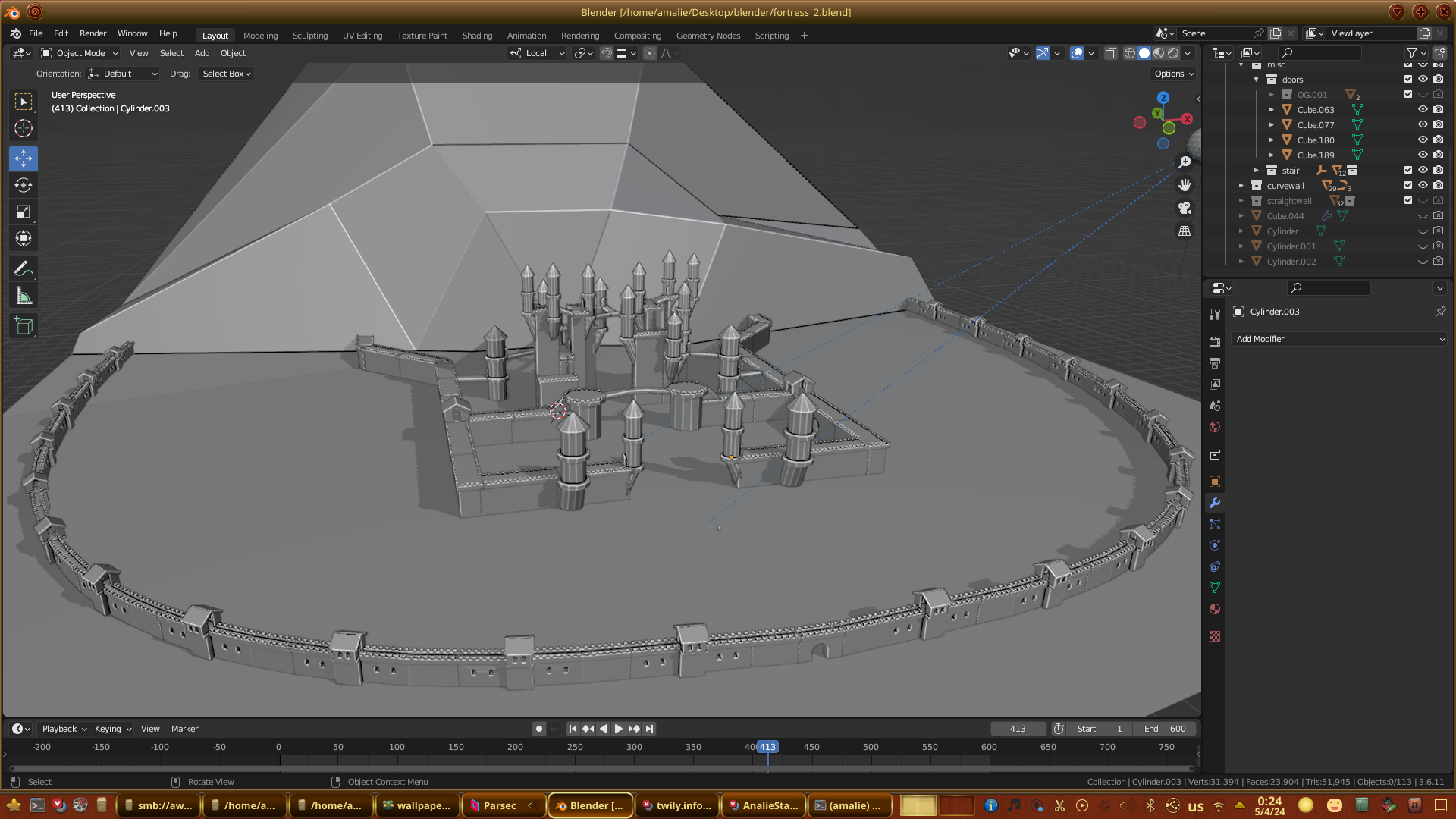Click the current frame marker 413 on timeline
This screenshot has width=1456, height=819.
pyautogui.click(x=767, y=747)
